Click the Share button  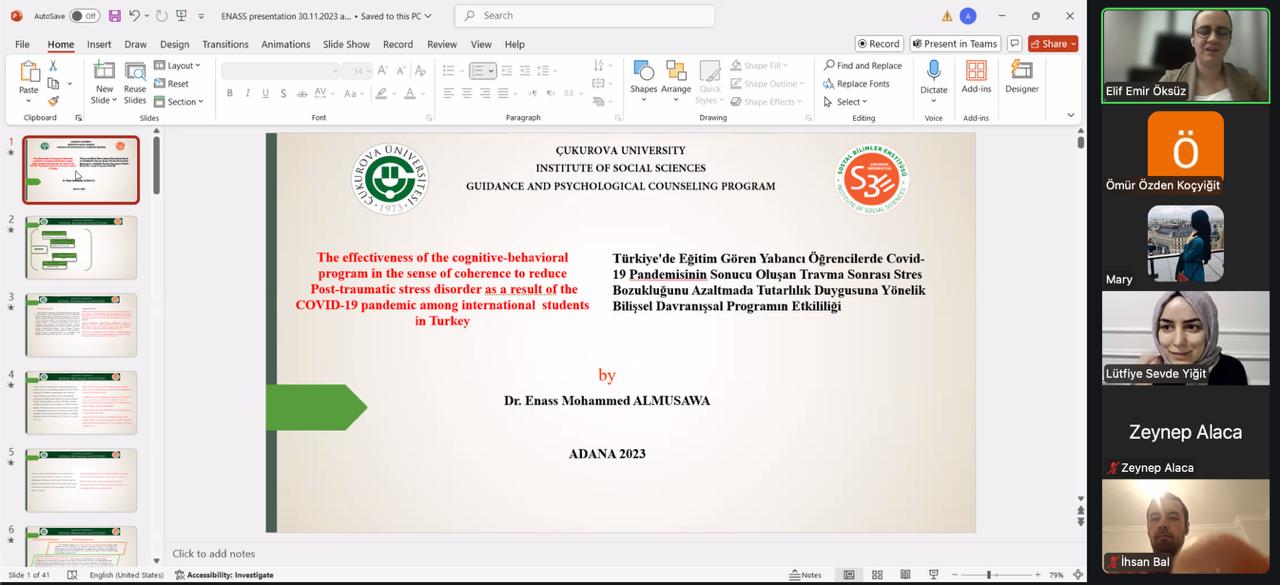[x=1053, y=44]
